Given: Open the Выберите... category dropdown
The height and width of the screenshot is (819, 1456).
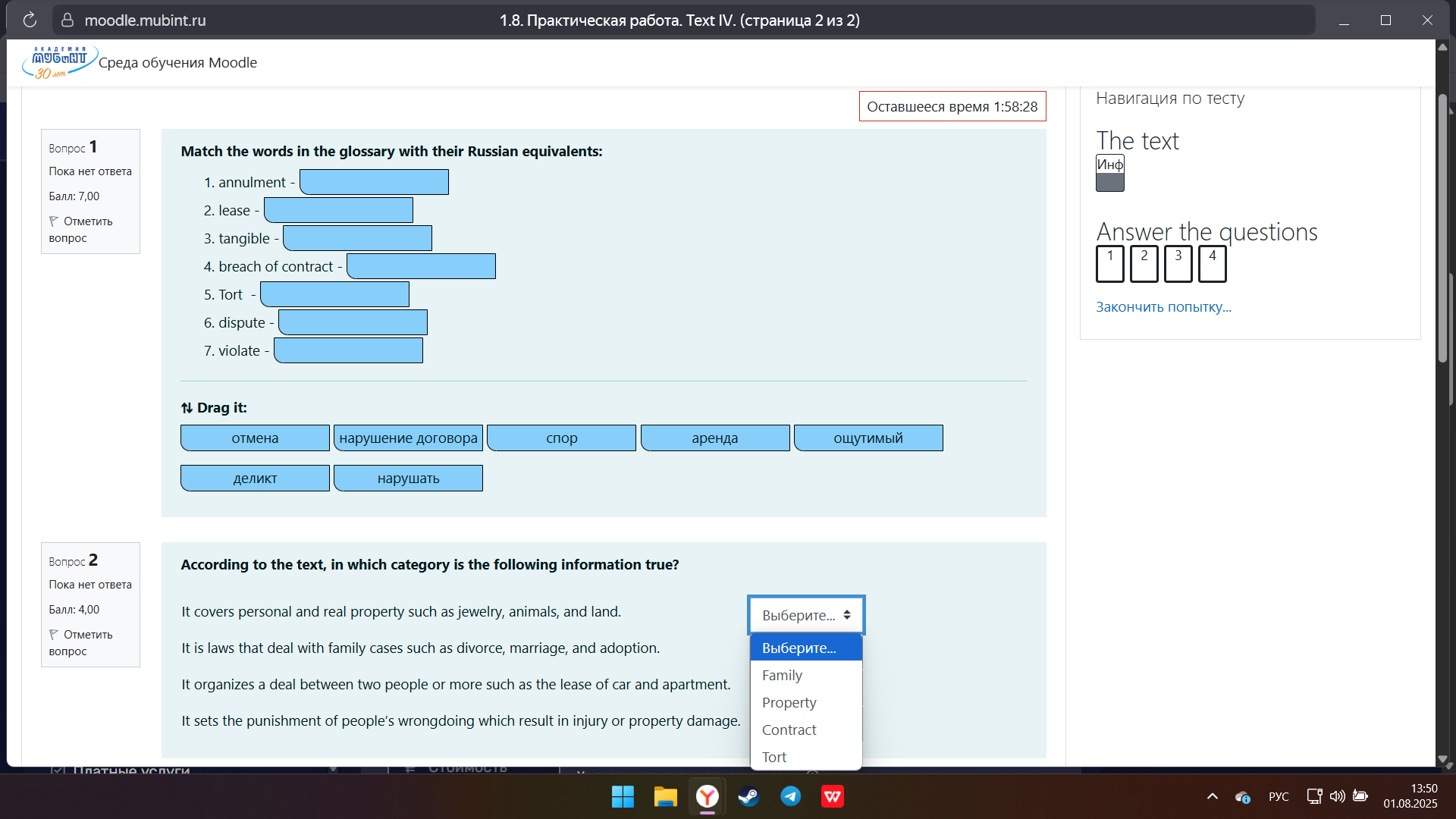Looking at the screenshot, I should pos(805,615).
